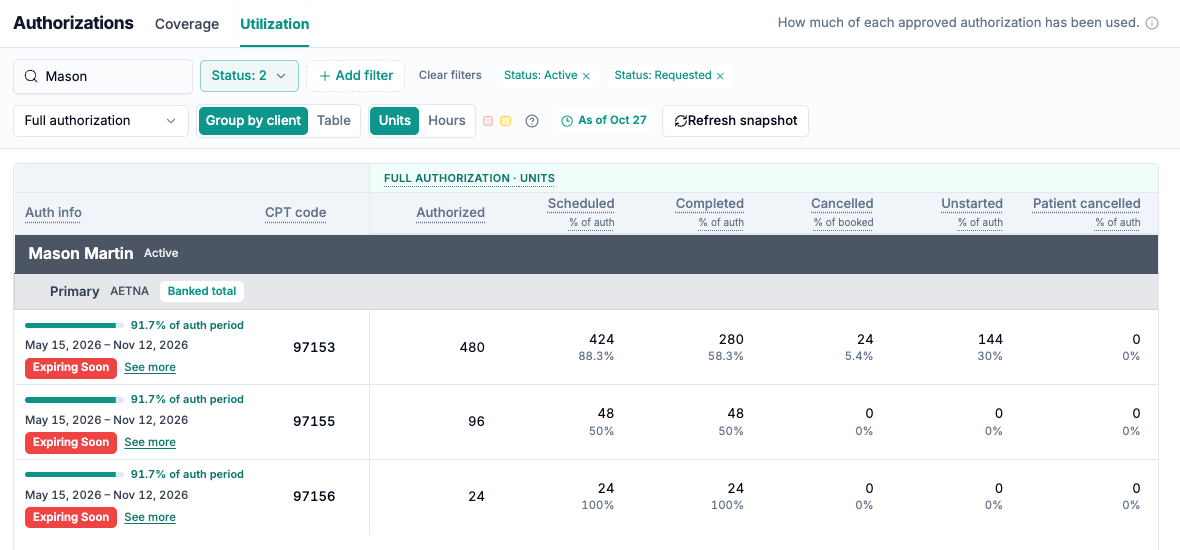1180x550 pixels.
Task: Click the Status: Requested filter chip label
Action: coord(663,75)
